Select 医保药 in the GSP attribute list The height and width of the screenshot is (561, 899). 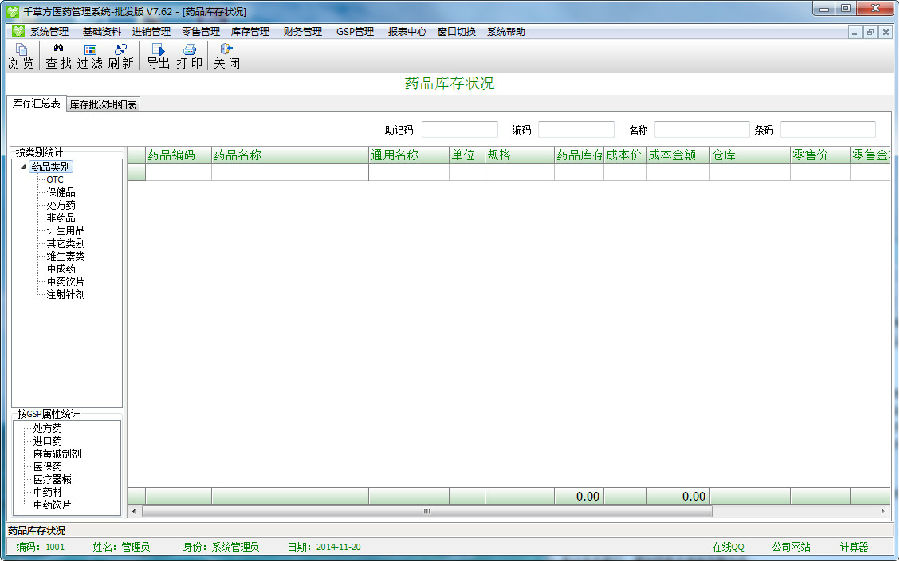tap(47, 466)
